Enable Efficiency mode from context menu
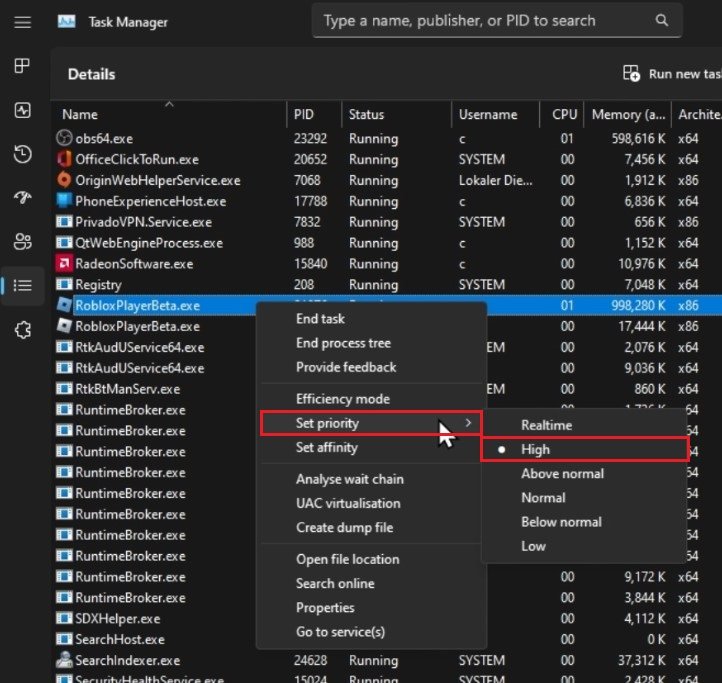This screenshot has width=722, height=683. tap(371, 399)
